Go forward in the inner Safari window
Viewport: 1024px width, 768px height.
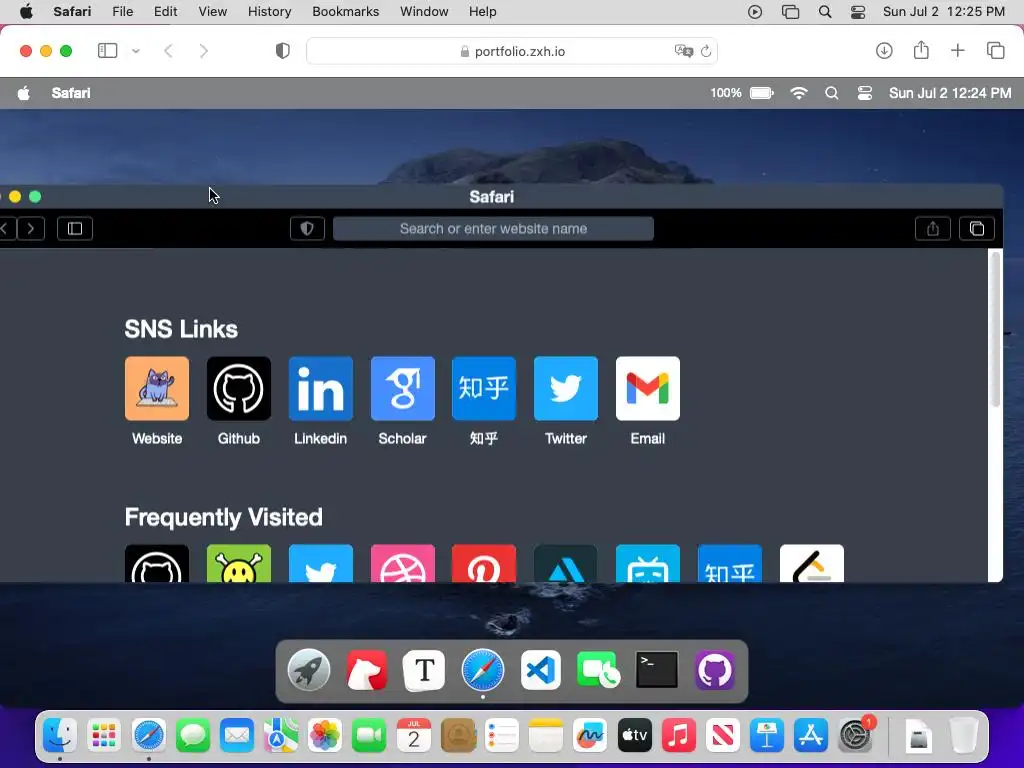pos(31,229)
